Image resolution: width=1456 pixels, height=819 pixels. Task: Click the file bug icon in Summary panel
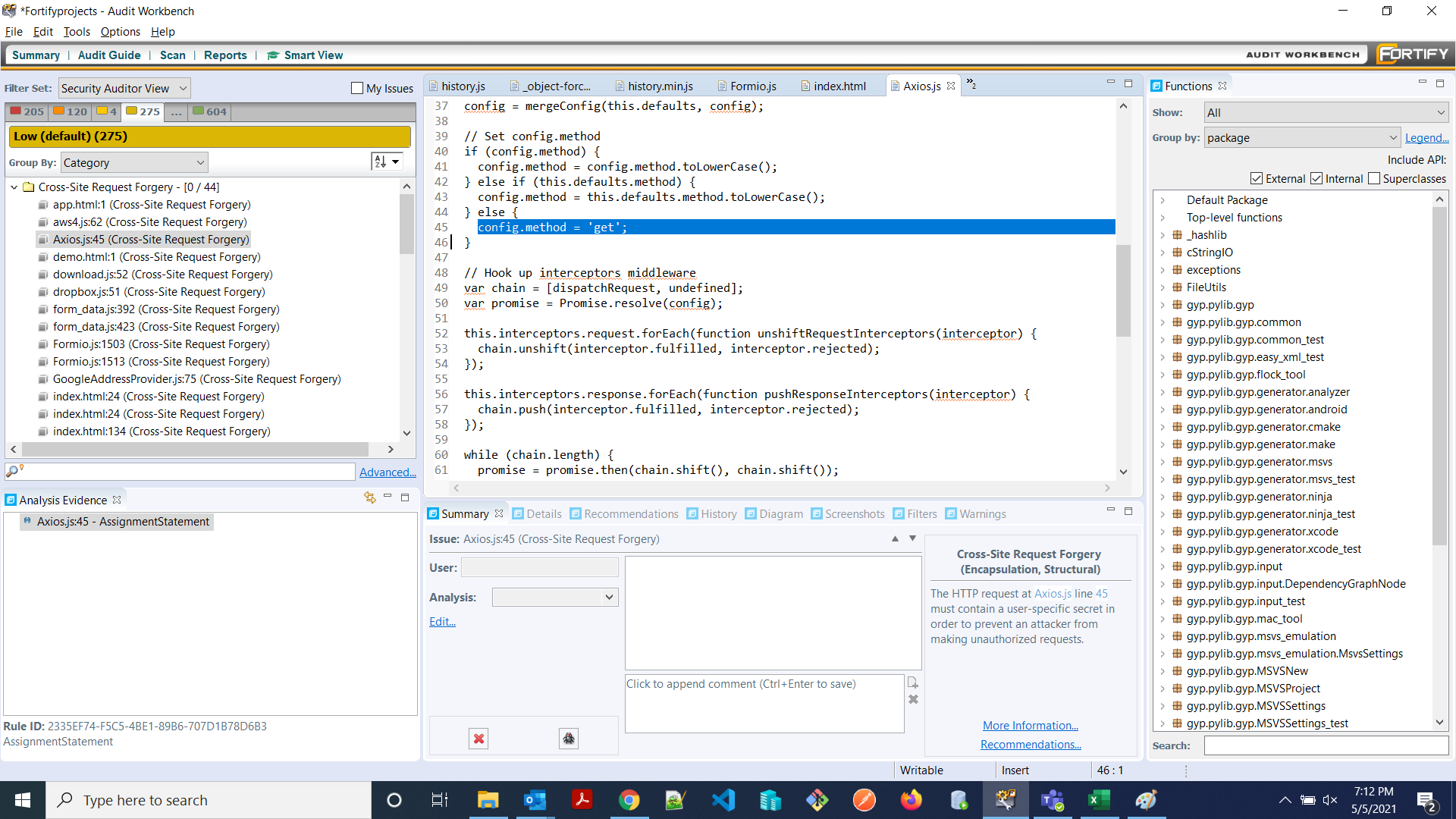coord(567,738)
